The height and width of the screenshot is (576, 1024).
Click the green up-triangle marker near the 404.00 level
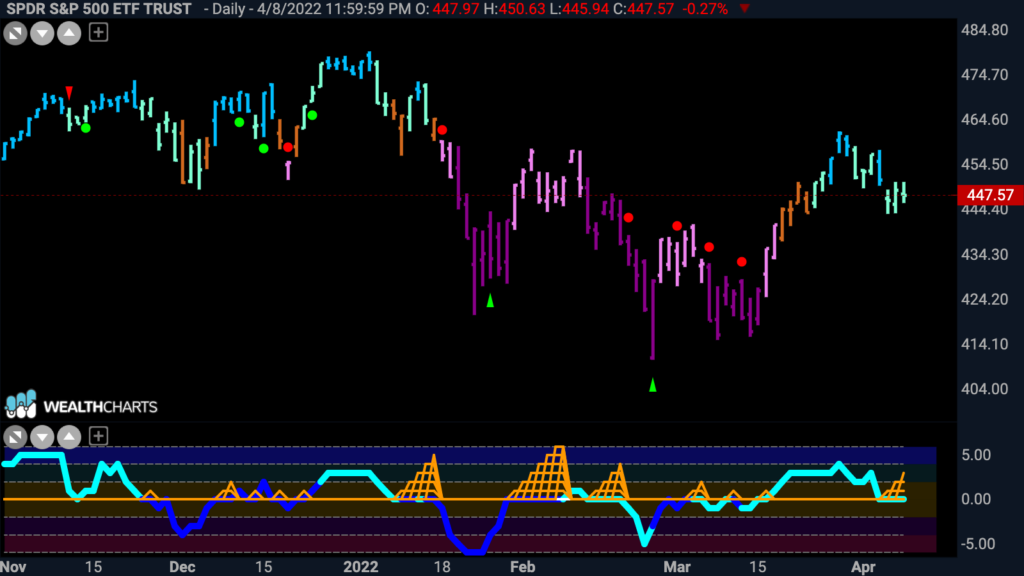click(x=652, y=385)
